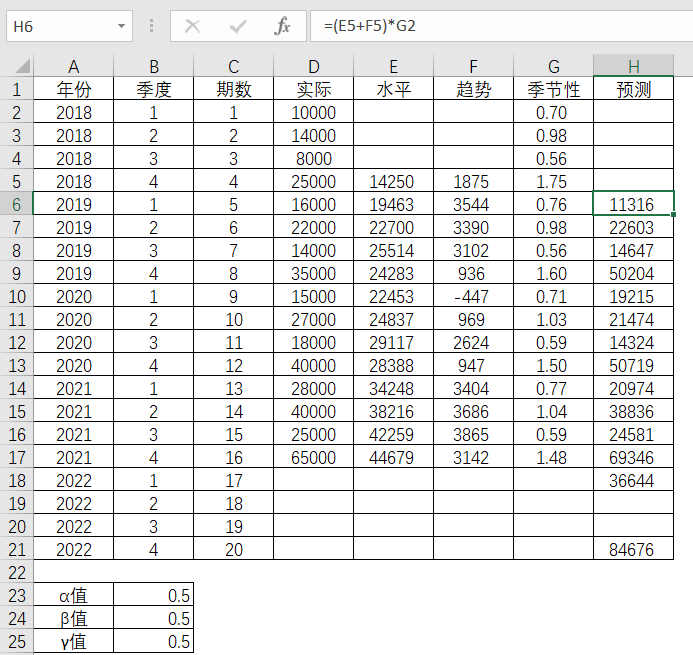Click inside the Name Box showing H6
693x655 pixels.
coord(58,26)
